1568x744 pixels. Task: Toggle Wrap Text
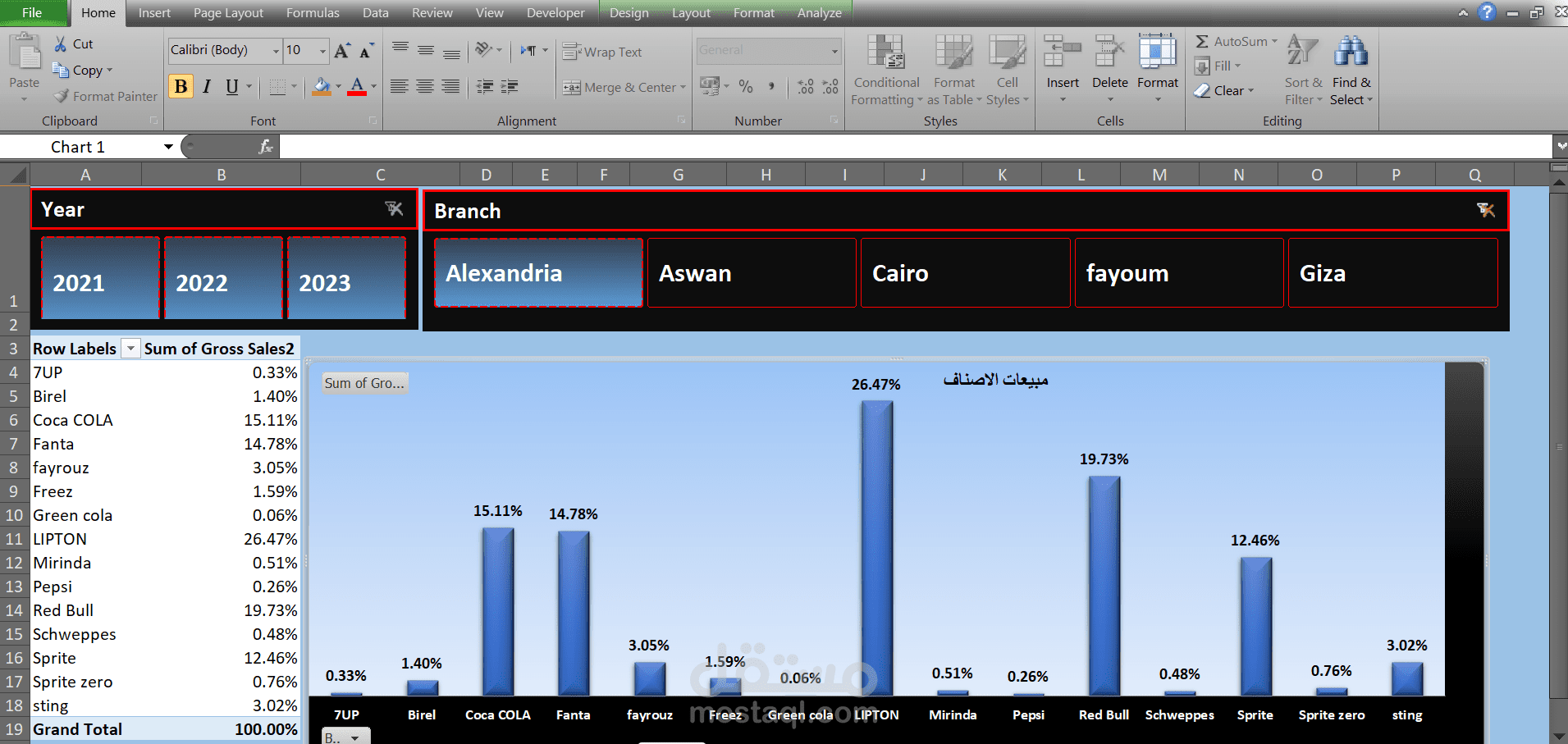click(602, 52)
